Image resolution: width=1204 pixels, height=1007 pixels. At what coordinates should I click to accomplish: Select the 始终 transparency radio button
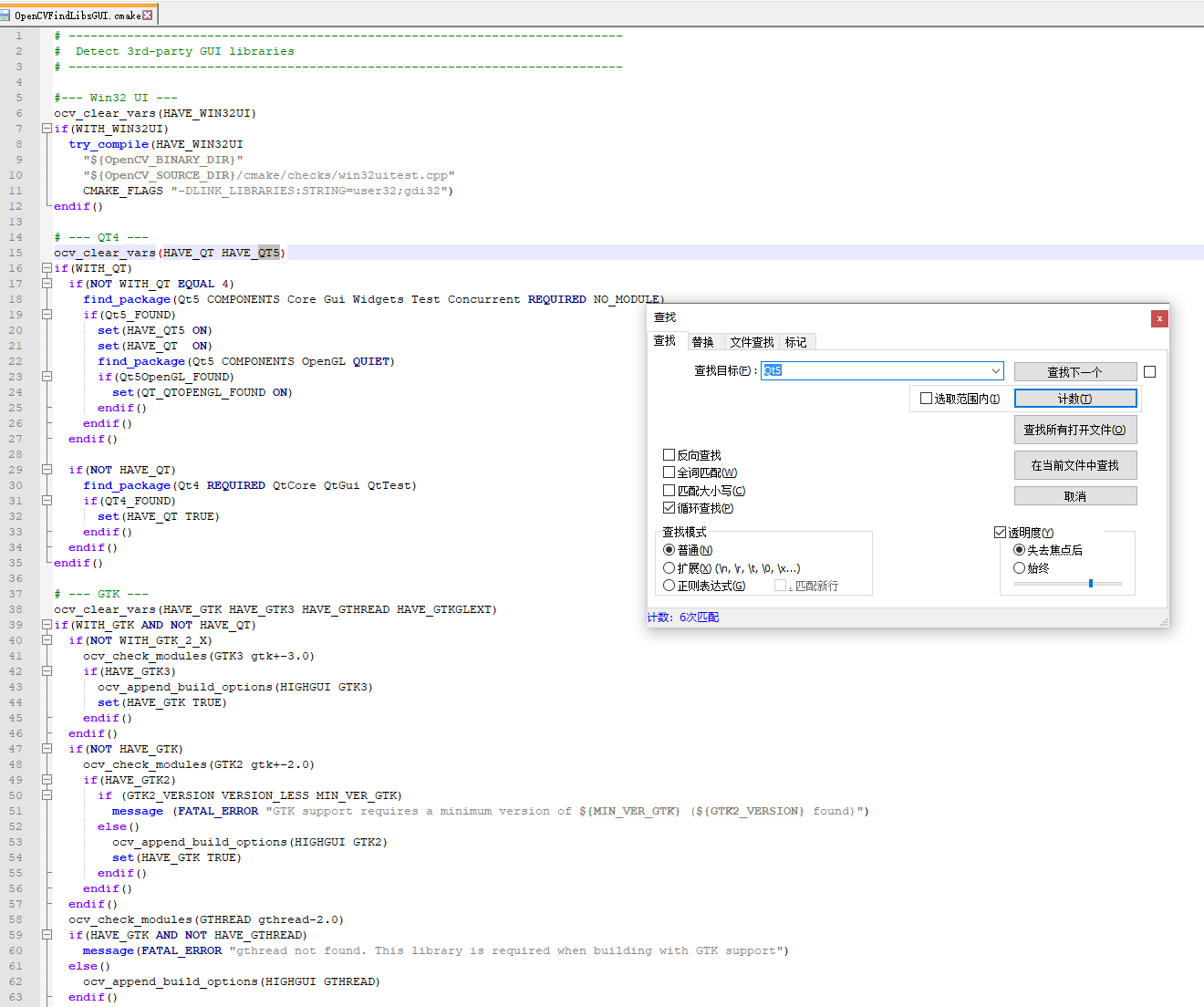(1019, 567)
